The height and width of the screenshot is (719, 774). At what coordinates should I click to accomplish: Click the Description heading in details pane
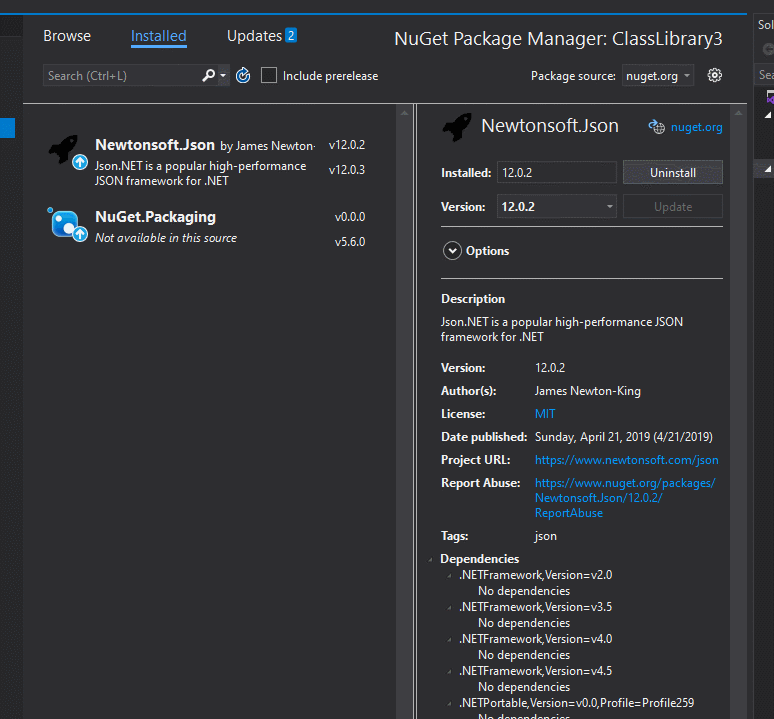(473, 299)
